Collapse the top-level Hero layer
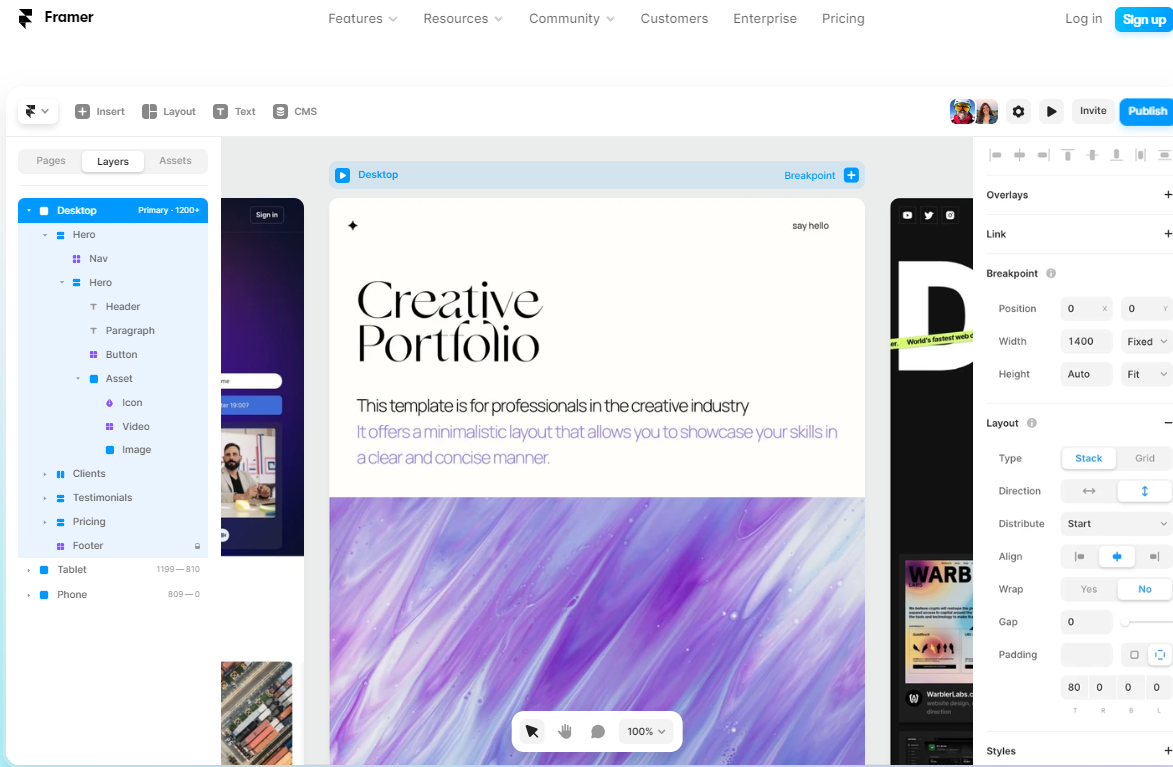This screenshot has width=1173, height=767. tap(45, 235)
